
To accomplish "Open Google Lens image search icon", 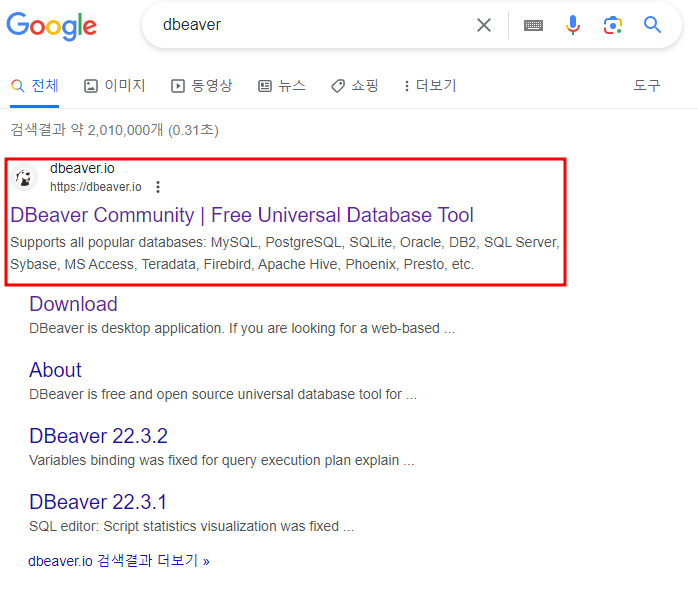I will point(613,25).
